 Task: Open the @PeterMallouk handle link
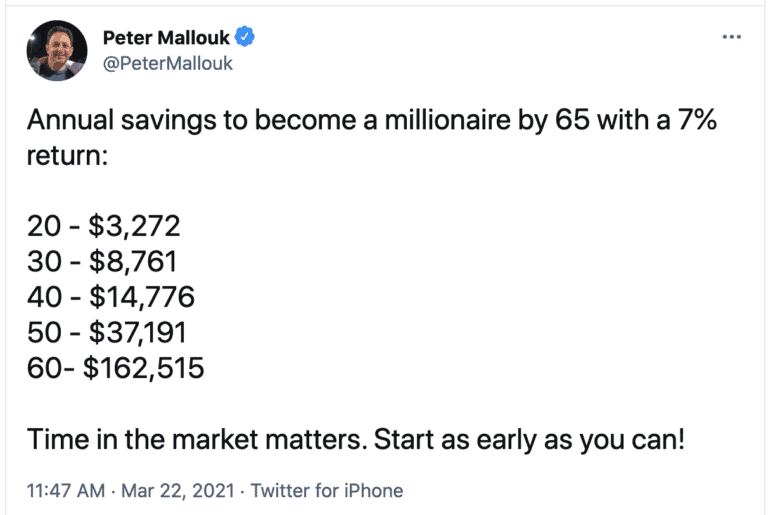(168, 63)
